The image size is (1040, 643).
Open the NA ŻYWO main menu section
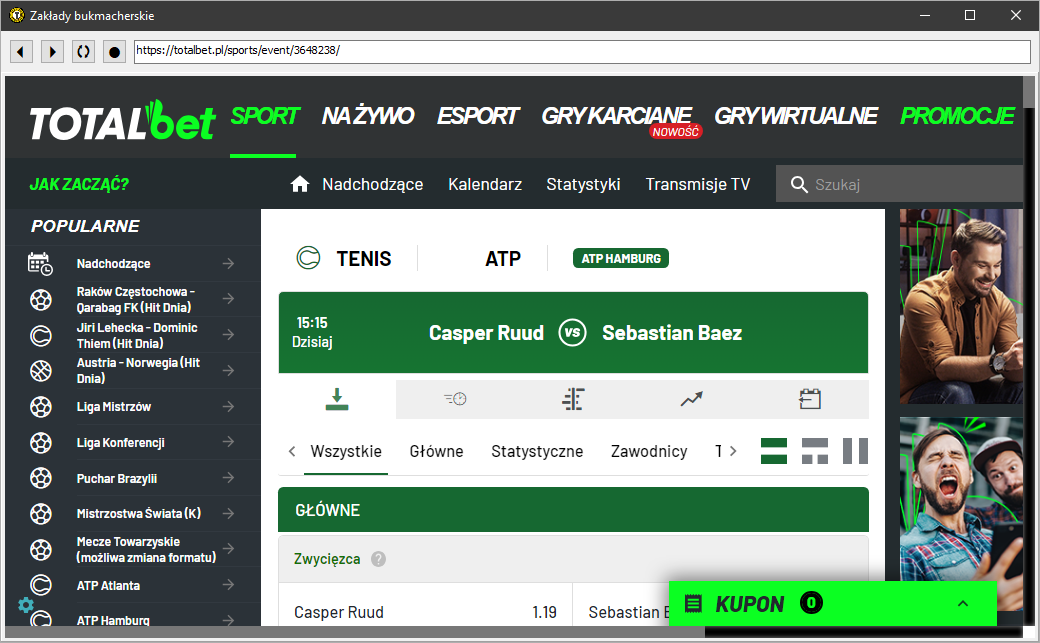(x=367, y=116)
